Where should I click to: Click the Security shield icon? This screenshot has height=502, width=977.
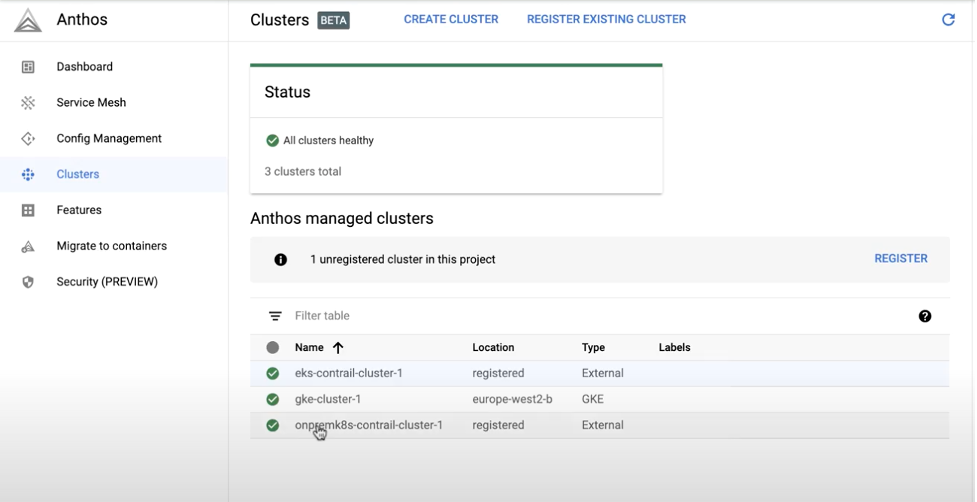click(28, 282)
